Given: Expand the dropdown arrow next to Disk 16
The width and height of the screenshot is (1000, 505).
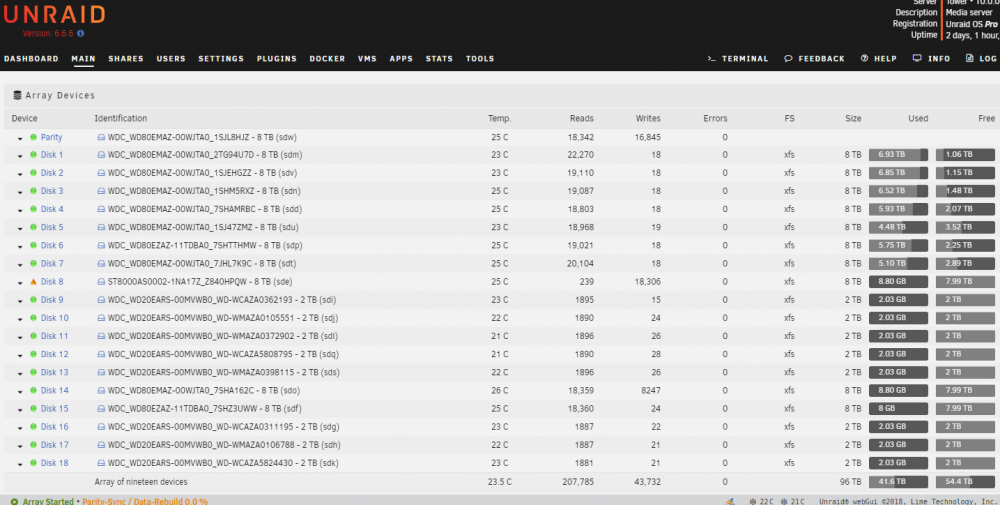Looking at the screenshot, I should click(x=20, y=427).
